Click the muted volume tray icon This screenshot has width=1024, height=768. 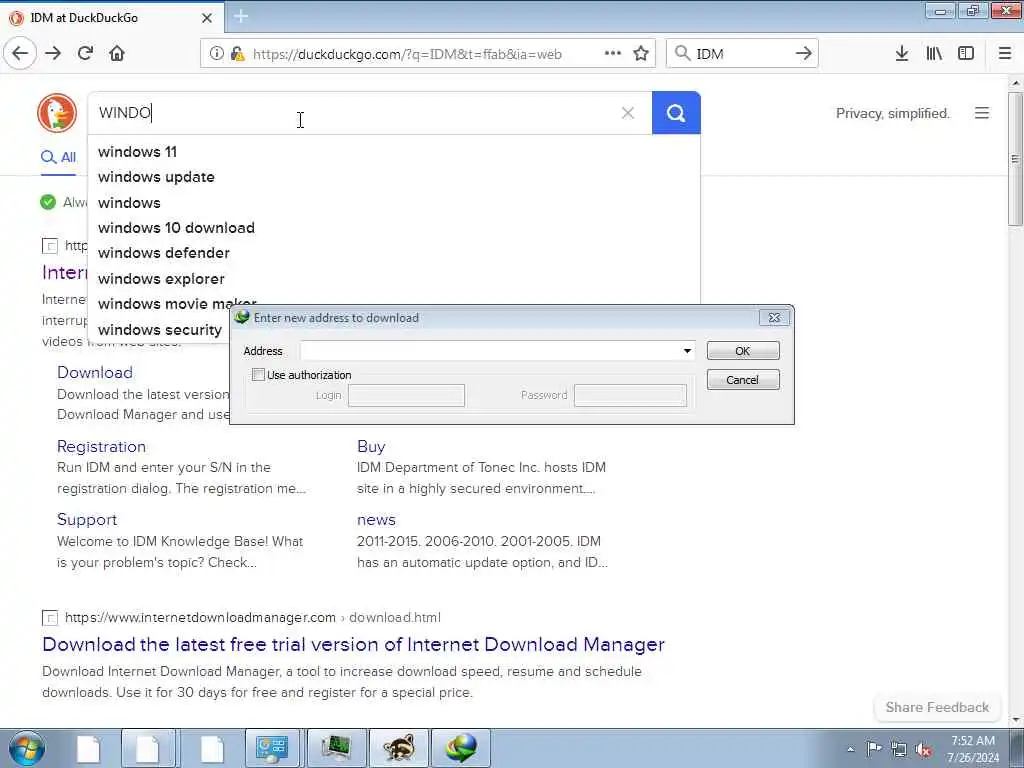(923, 749)
